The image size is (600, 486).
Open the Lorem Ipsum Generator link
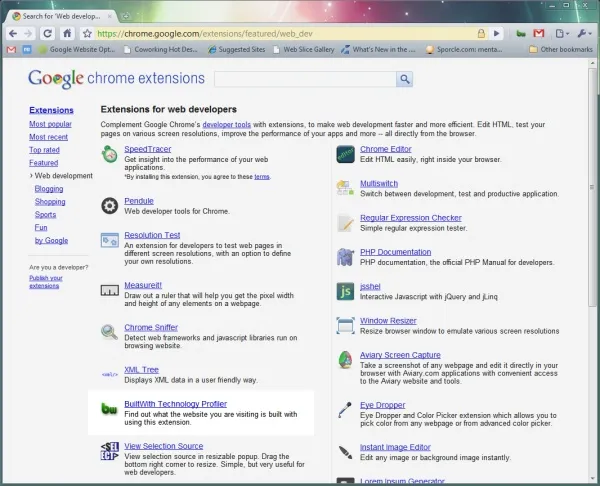[x=402, y=481]
